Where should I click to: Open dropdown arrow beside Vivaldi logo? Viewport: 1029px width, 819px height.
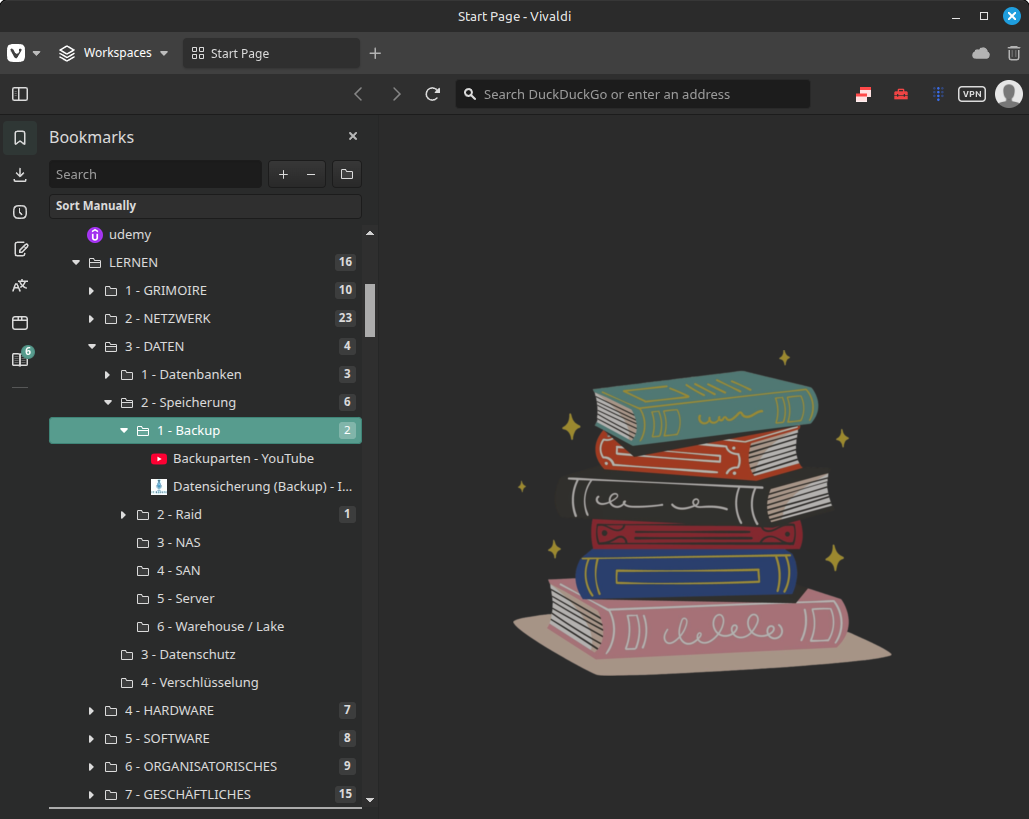coord(37,53)
